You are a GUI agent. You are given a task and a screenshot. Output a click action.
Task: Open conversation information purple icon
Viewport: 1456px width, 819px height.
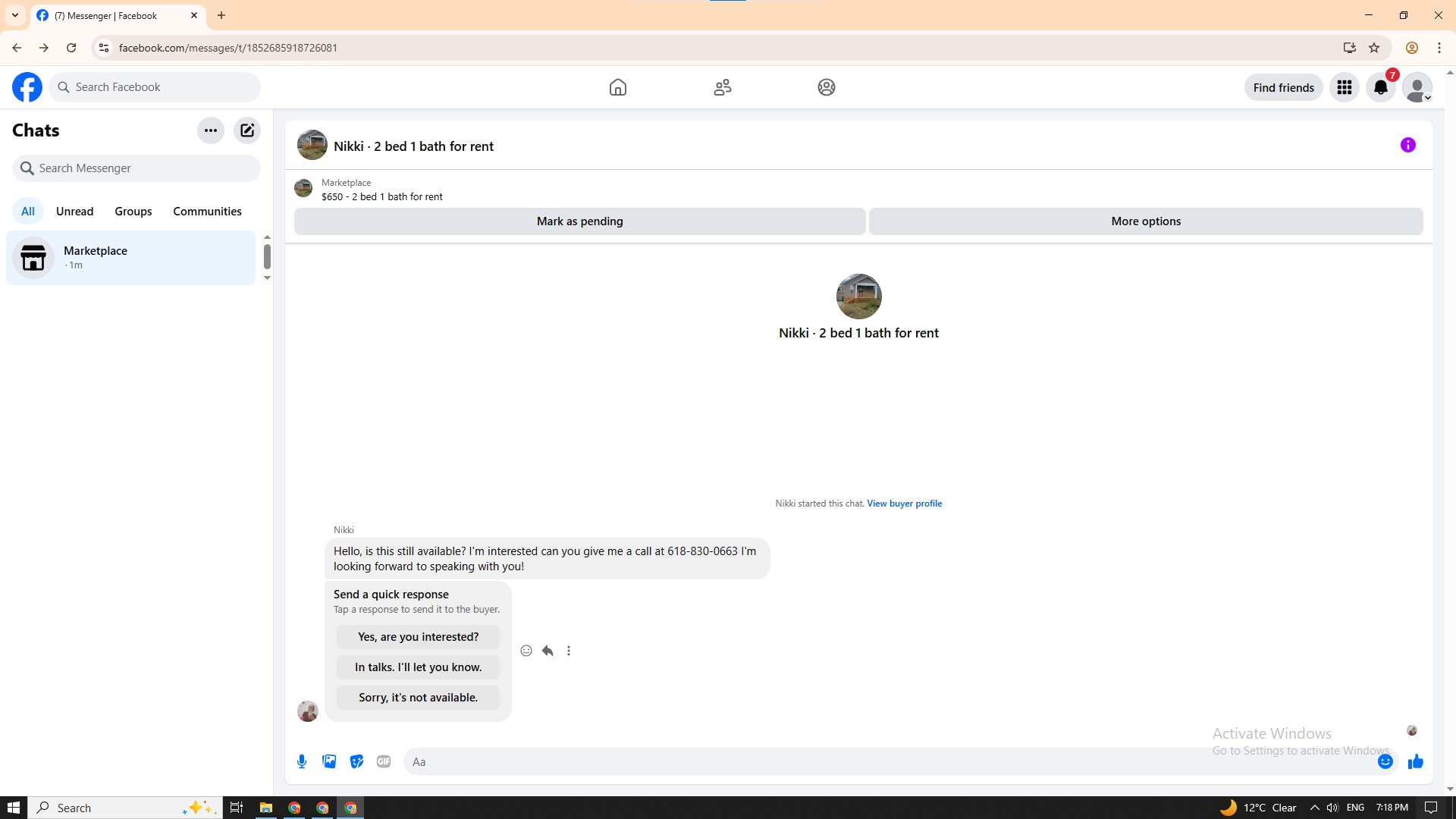coord(1407,145)
